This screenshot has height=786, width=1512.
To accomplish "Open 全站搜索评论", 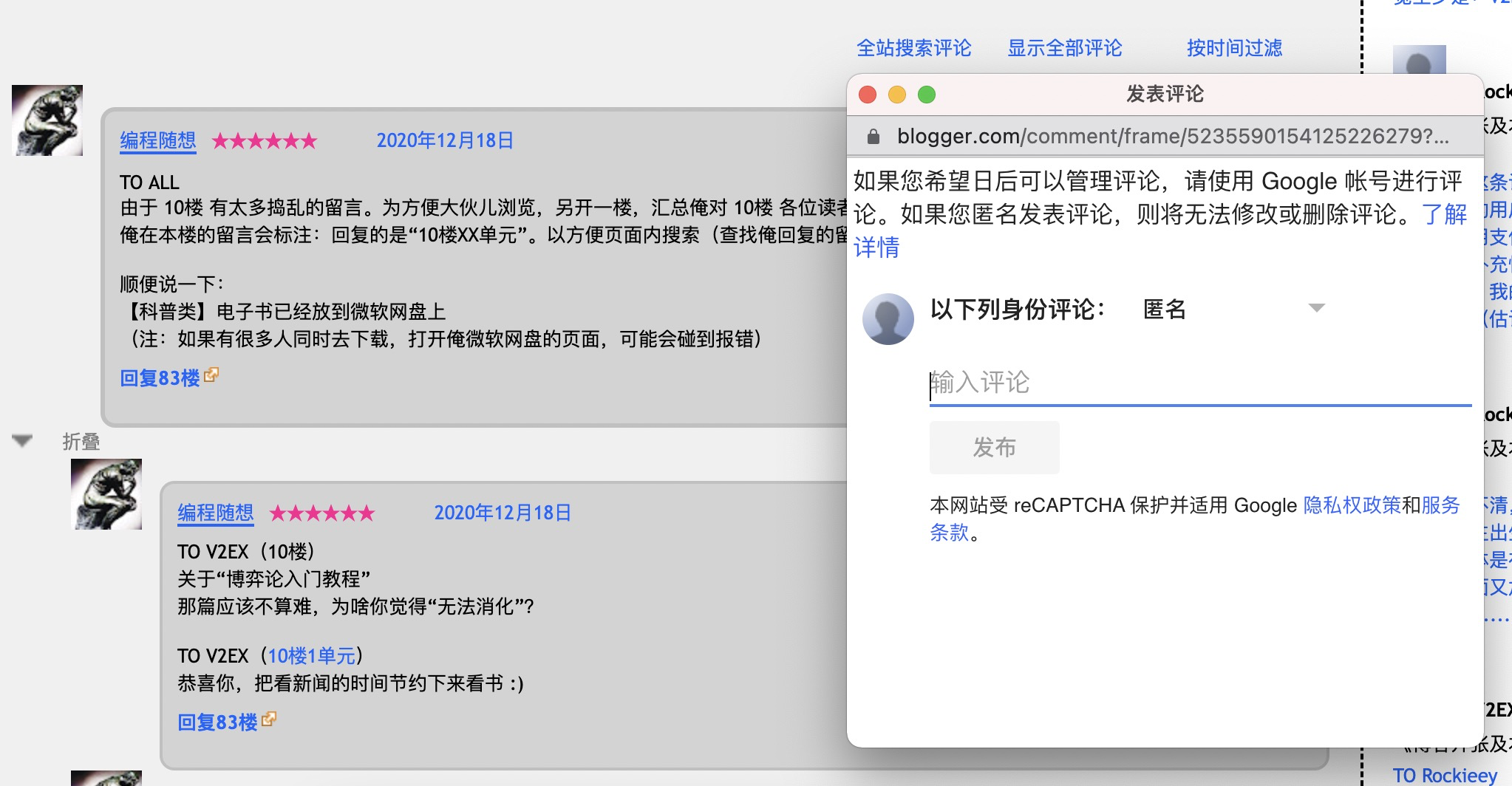I will [x=915, y=47].
